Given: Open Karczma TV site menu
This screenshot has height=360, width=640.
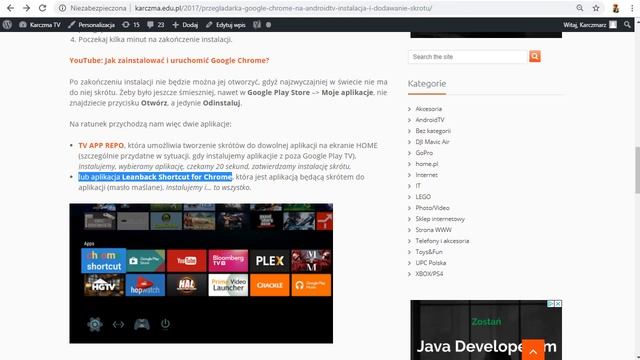Looking at the screenshot, I should 40,25.
